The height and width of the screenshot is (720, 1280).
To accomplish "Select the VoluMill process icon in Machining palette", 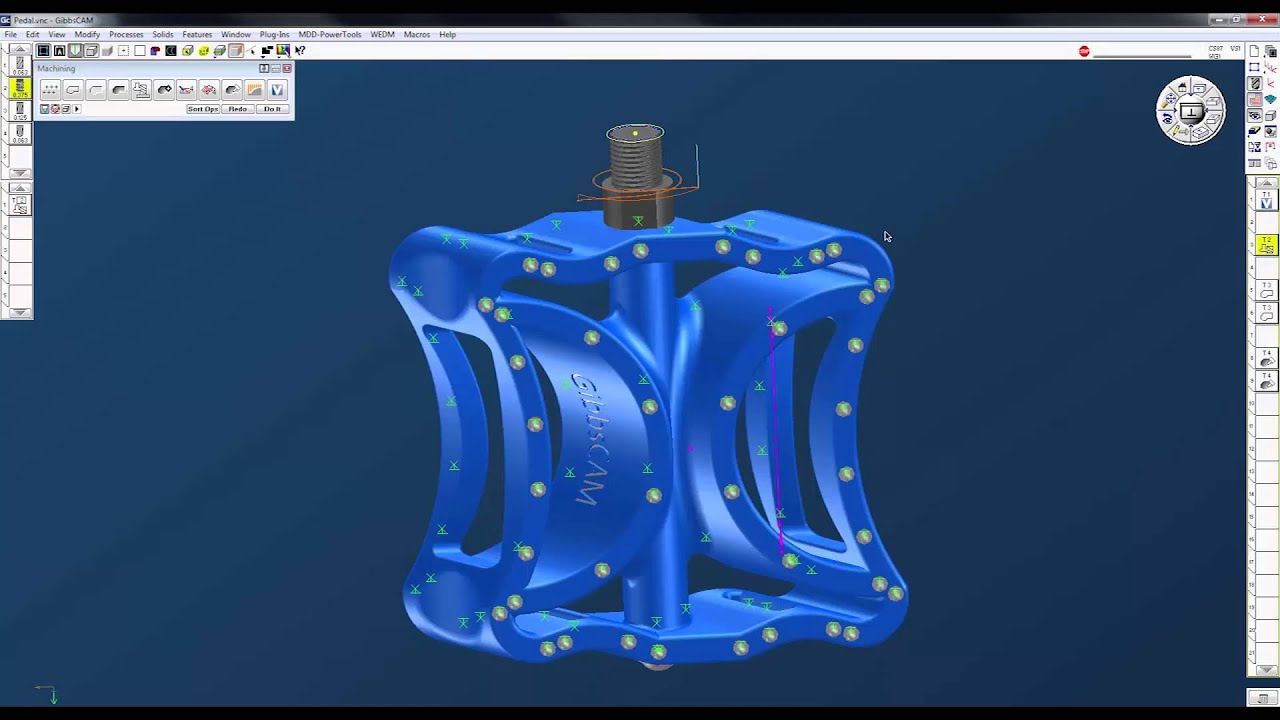I will 277,89.
